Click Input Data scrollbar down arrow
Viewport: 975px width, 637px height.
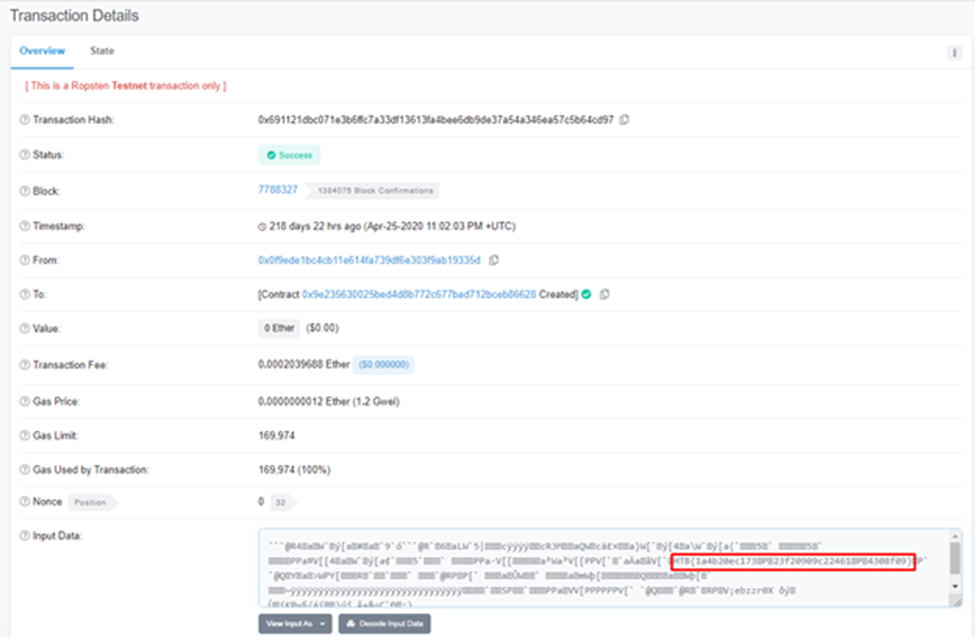coord(955,586)
